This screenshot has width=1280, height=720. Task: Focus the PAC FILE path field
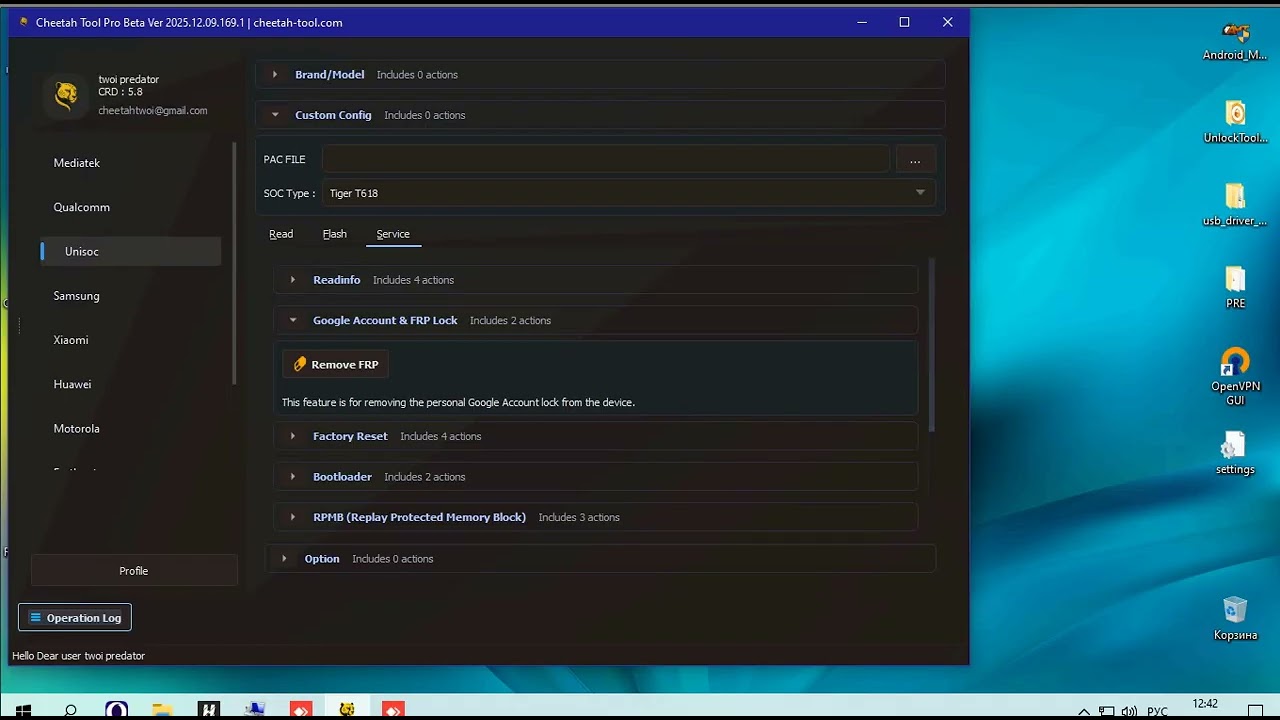click(606, 160)
